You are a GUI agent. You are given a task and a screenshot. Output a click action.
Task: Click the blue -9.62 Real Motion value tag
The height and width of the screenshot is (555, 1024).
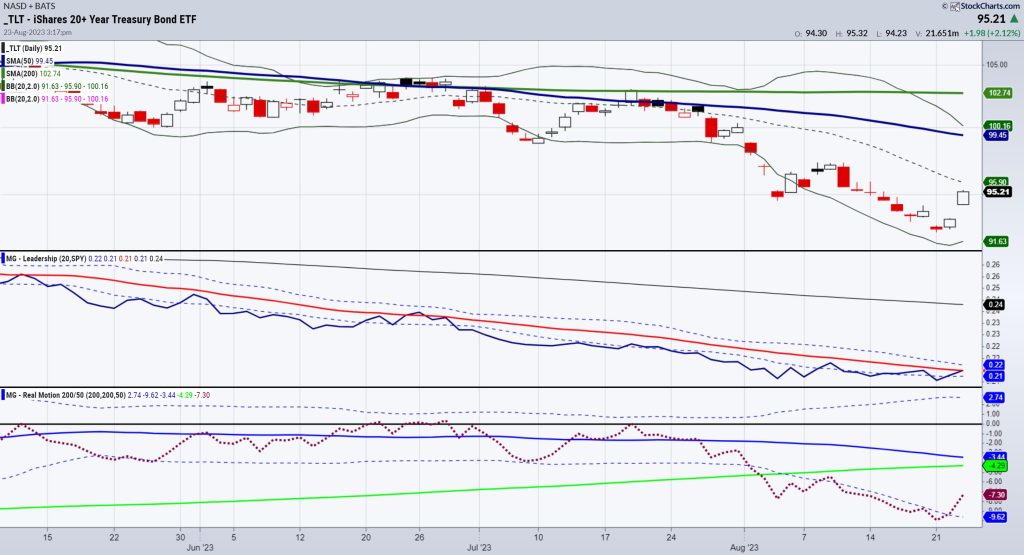pyautogui.click(x=995, y=516)
